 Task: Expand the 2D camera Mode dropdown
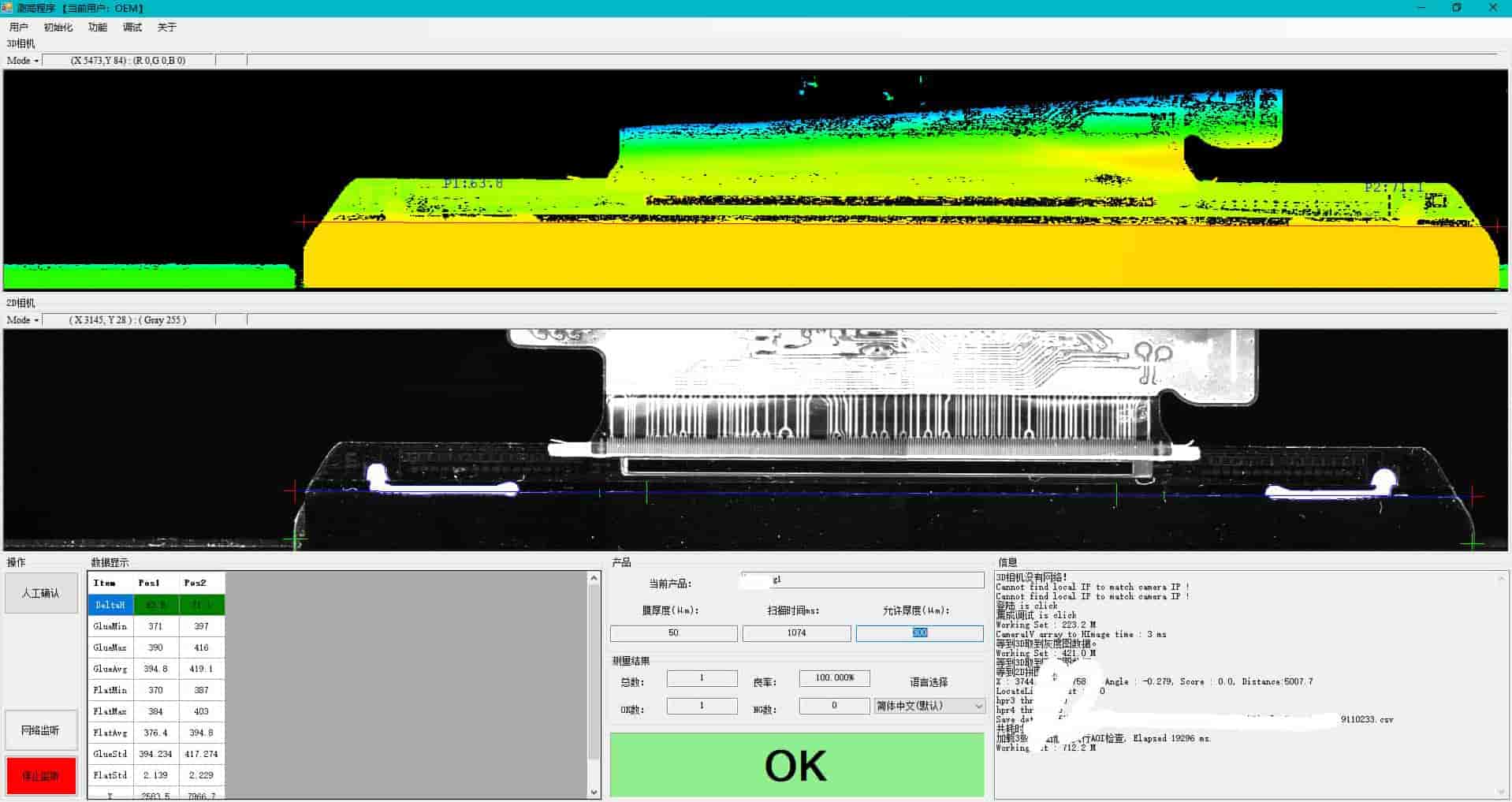pyautogui.click(x=22, y=320)
